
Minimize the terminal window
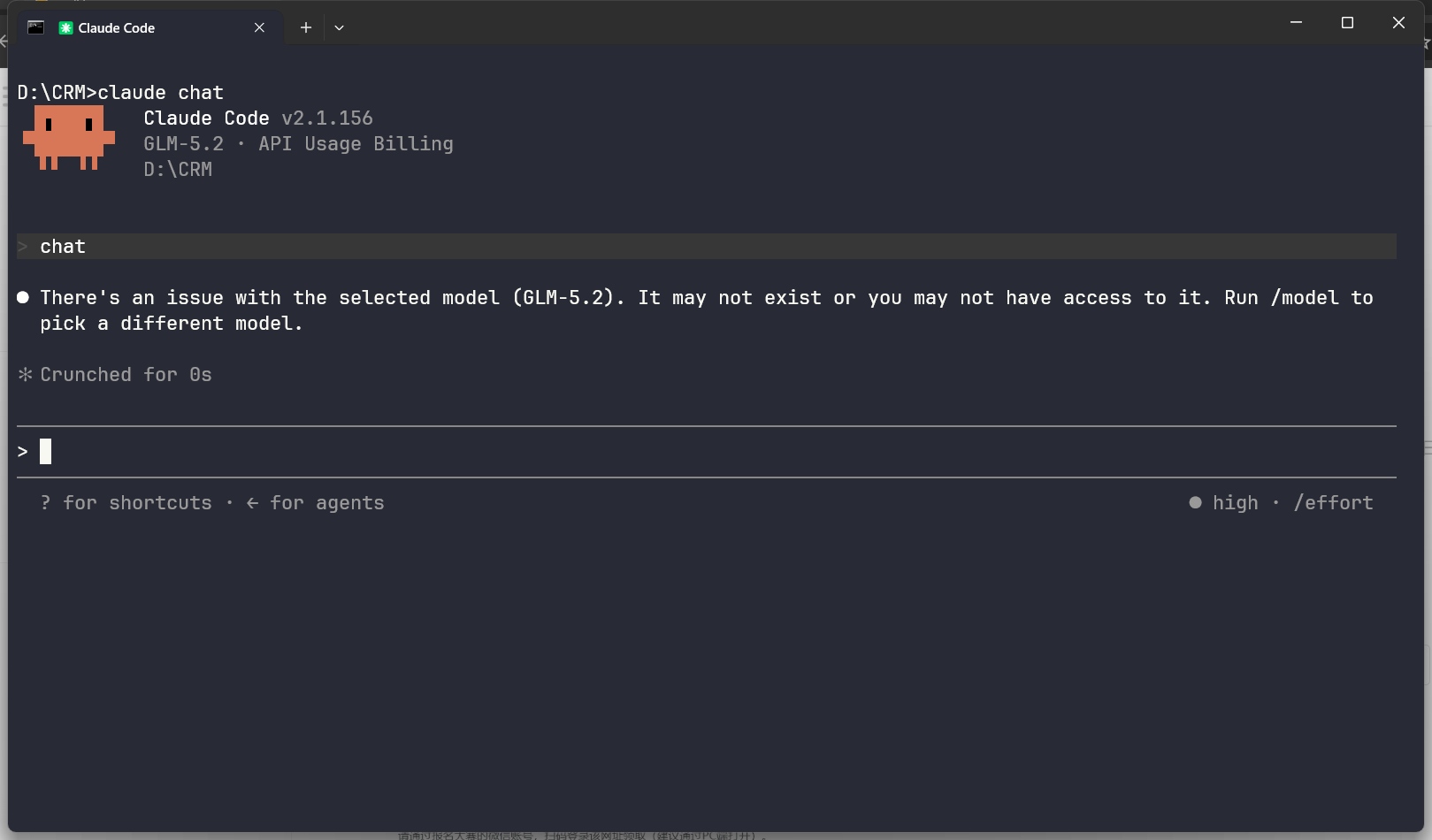coord(1296,22)
